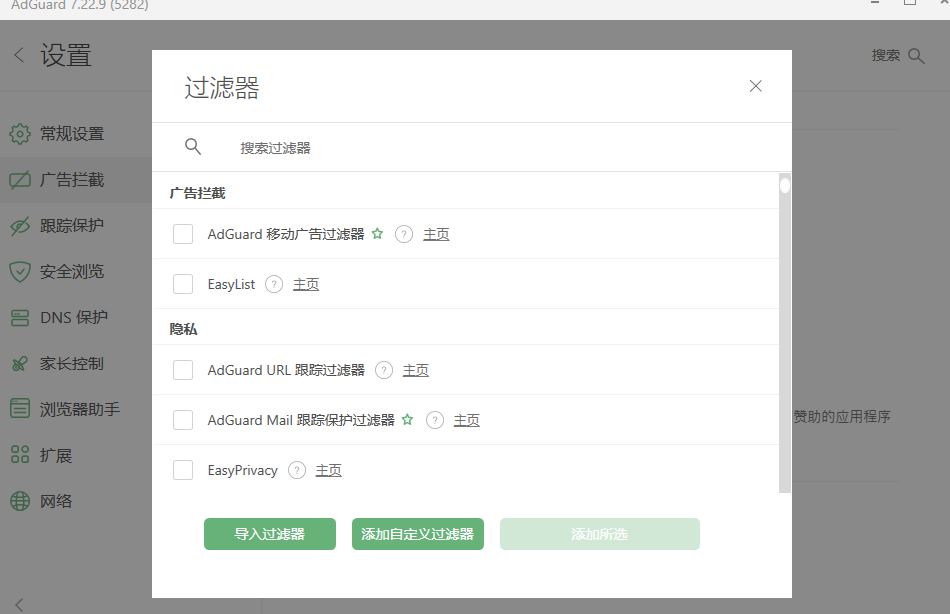Open 广告拦截 settings section
This screenshot has width=950, height=614.
(x=76, y=180)
